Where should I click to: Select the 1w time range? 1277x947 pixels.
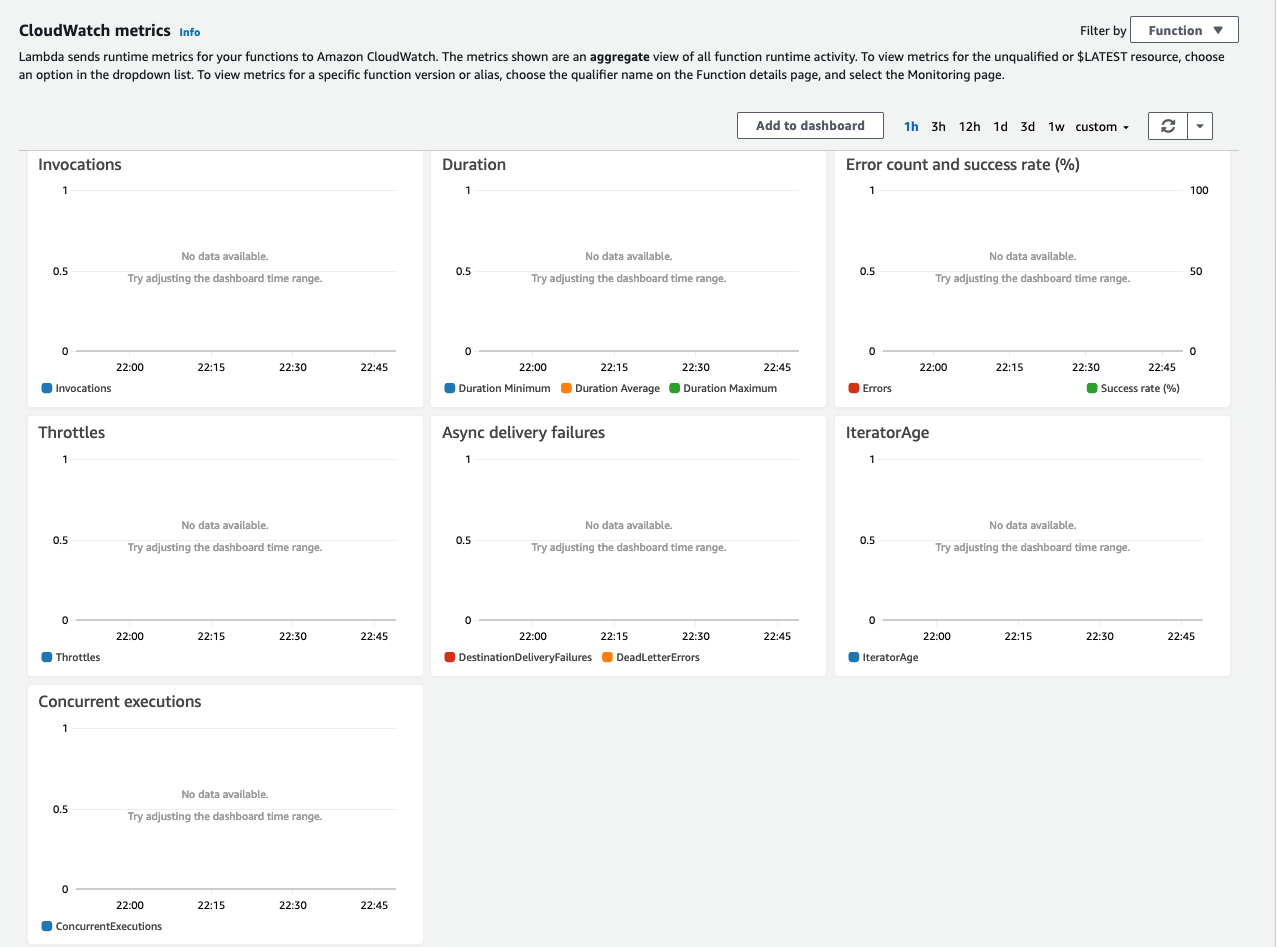[1056, 126]
